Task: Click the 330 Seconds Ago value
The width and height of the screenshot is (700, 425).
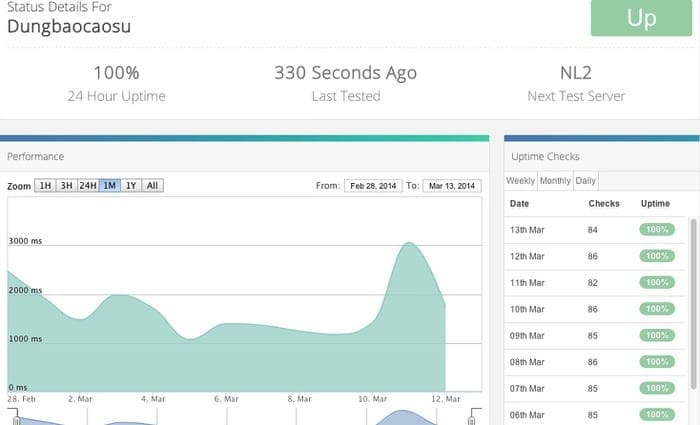Action: tap(346, 73)
